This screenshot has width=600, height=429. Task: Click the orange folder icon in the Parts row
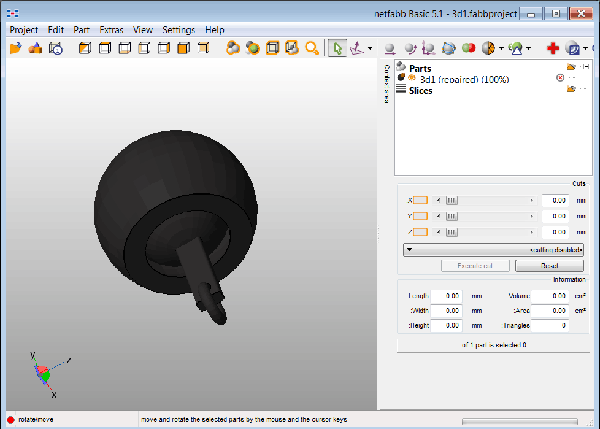pyautogui.click(x=571, y=67)
